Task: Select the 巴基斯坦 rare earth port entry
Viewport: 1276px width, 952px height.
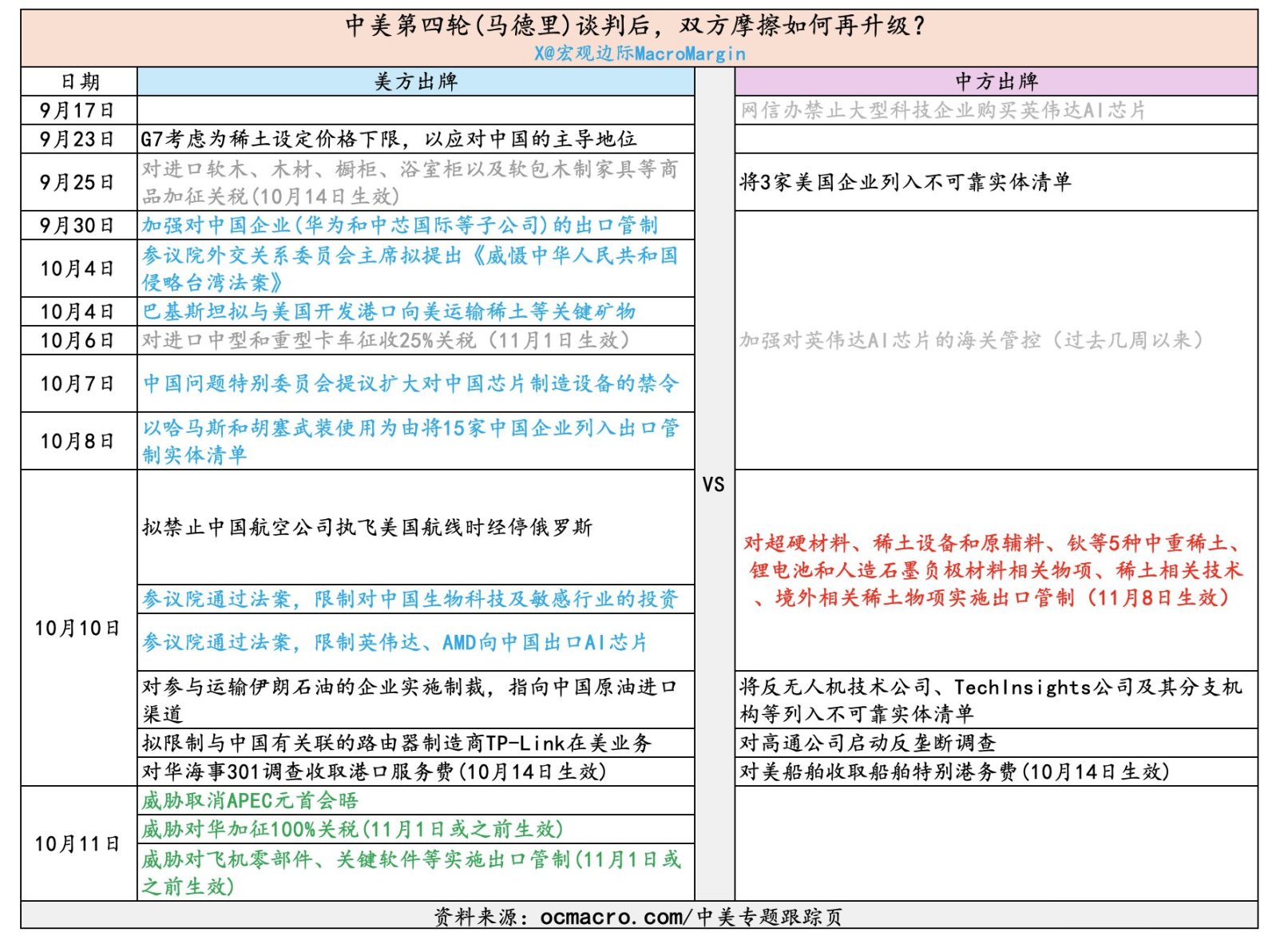Action: click(x=389, y=311)
